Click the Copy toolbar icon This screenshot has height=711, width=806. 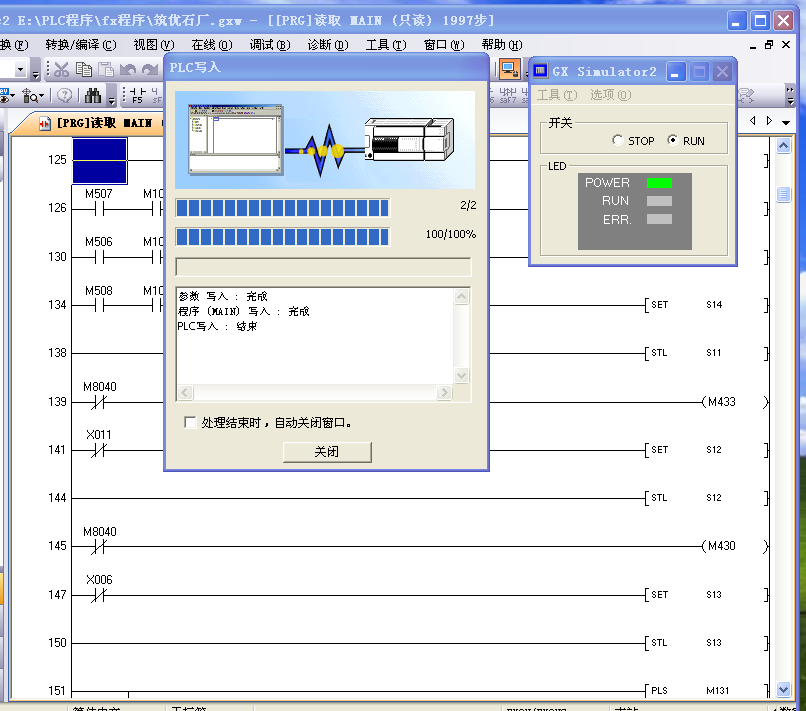(84, 69)
